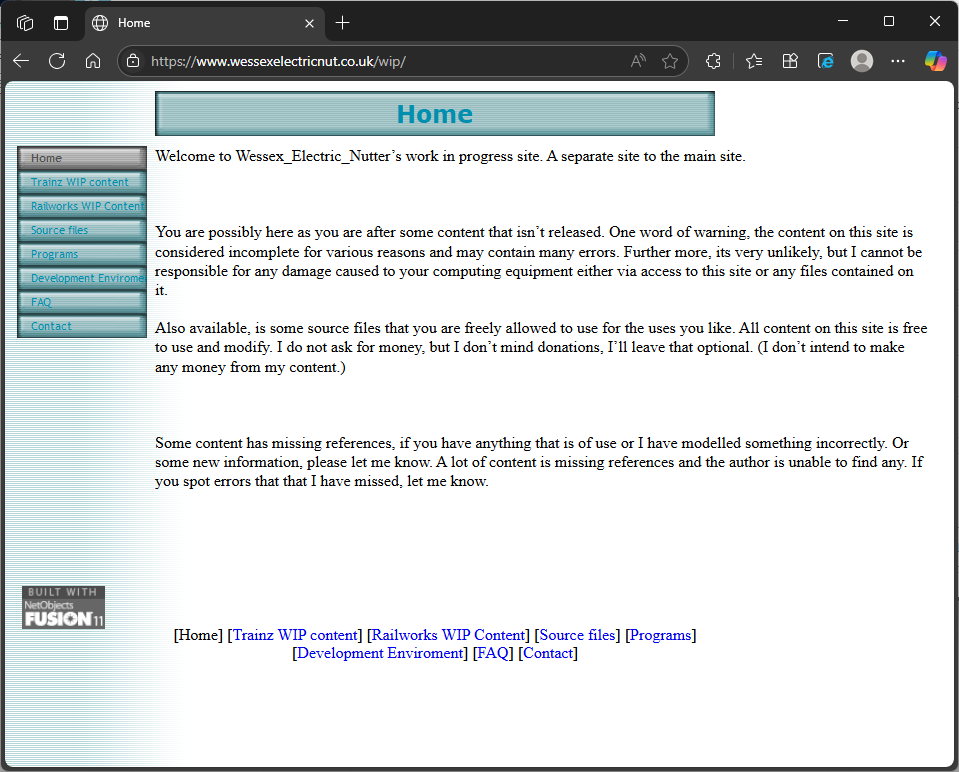Click the Internet Explorer mode icon

click(x=826, y=61)
